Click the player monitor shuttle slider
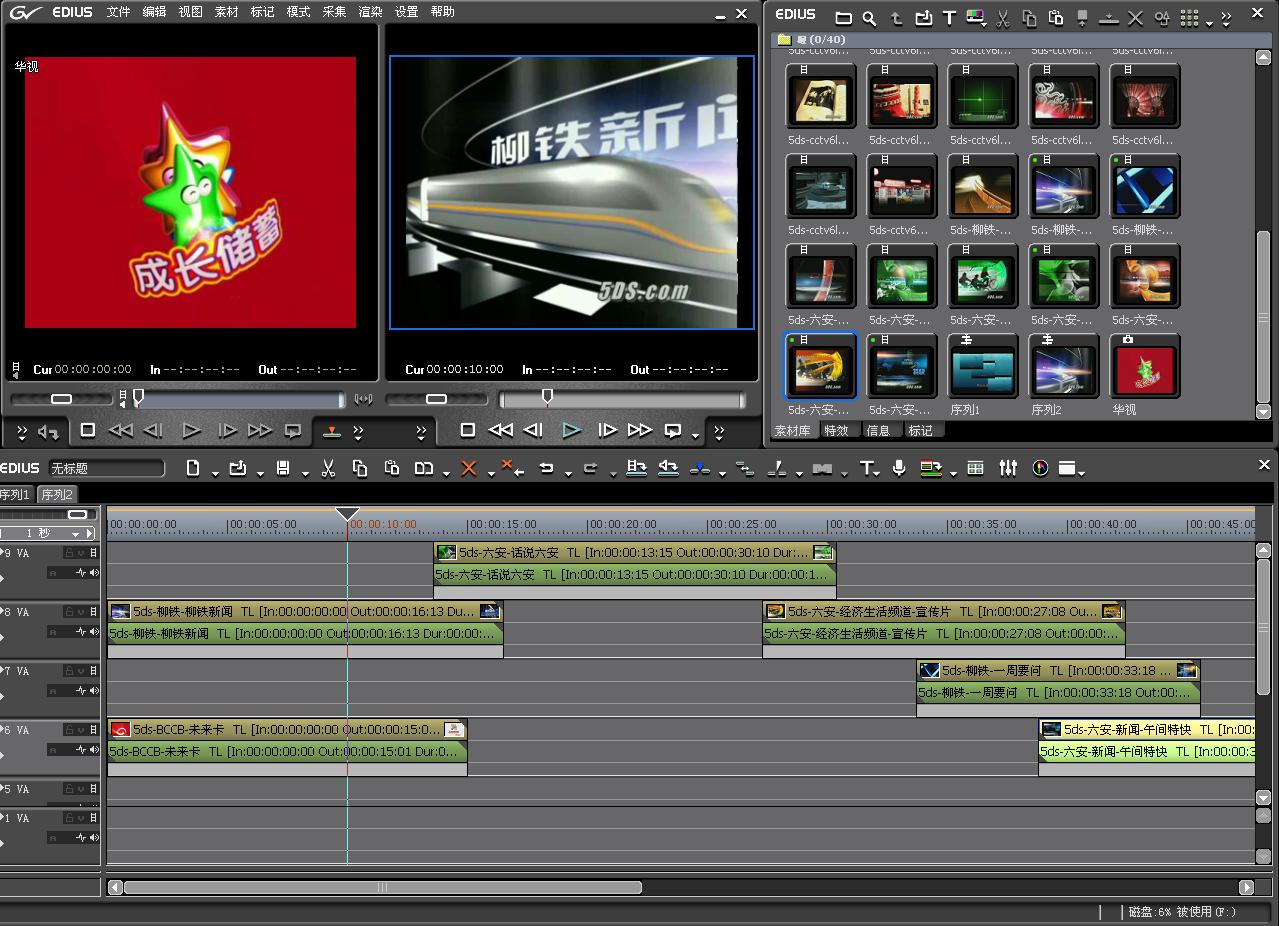 [x=61, y=399]
